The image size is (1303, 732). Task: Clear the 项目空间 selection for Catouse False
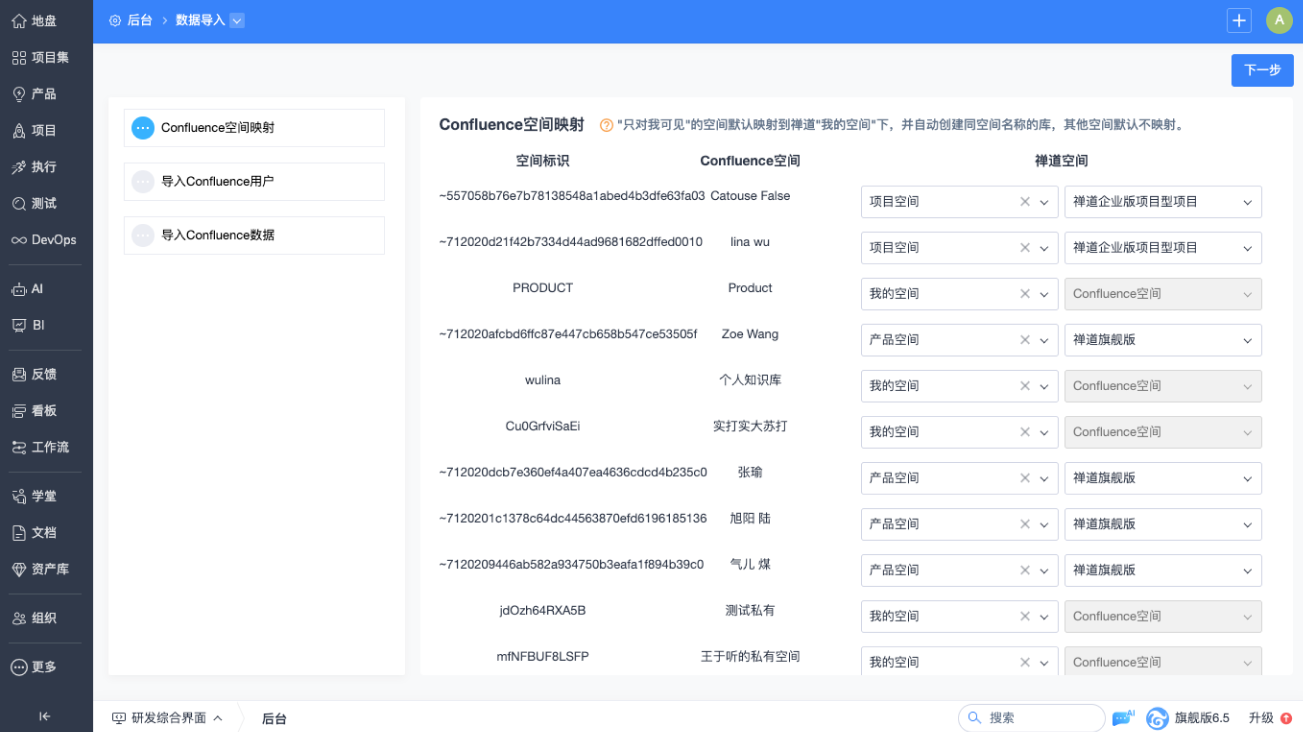pos(1025,202)
